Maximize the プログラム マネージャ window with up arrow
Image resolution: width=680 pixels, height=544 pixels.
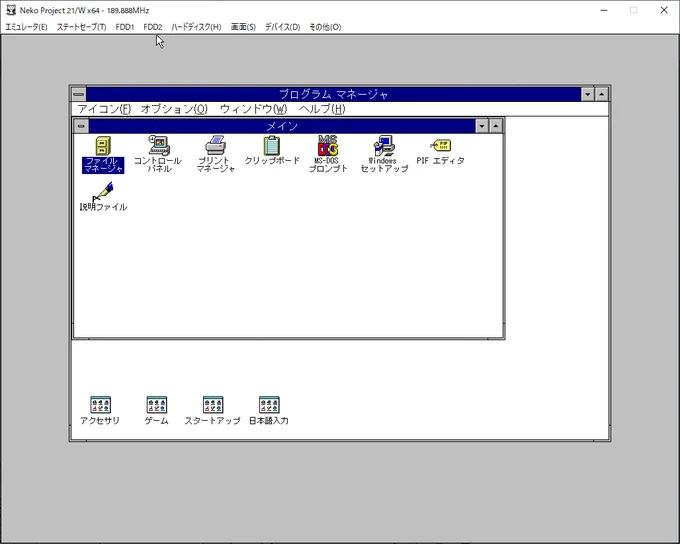[x=602, y=94]
